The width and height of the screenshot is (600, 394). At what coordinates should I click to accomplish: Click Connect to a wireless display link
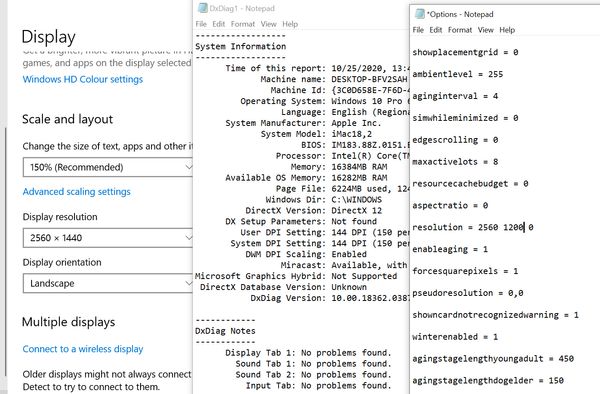pyautogui.click(x=83, y=349)
